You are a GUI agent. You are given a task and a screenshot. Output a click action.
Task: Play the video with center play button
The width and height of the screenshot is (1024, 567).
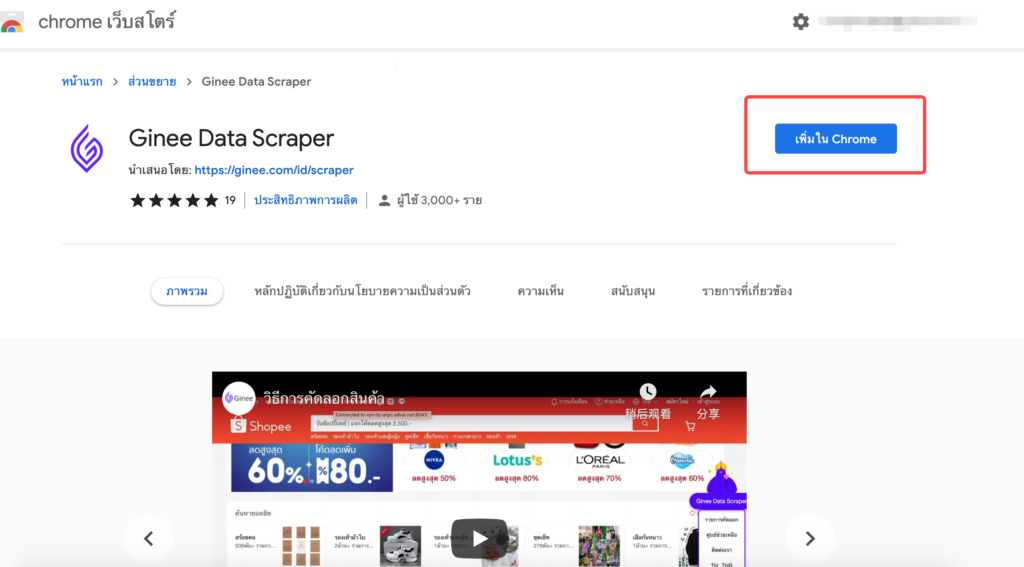pyautogui.click(x=479, y=538)
